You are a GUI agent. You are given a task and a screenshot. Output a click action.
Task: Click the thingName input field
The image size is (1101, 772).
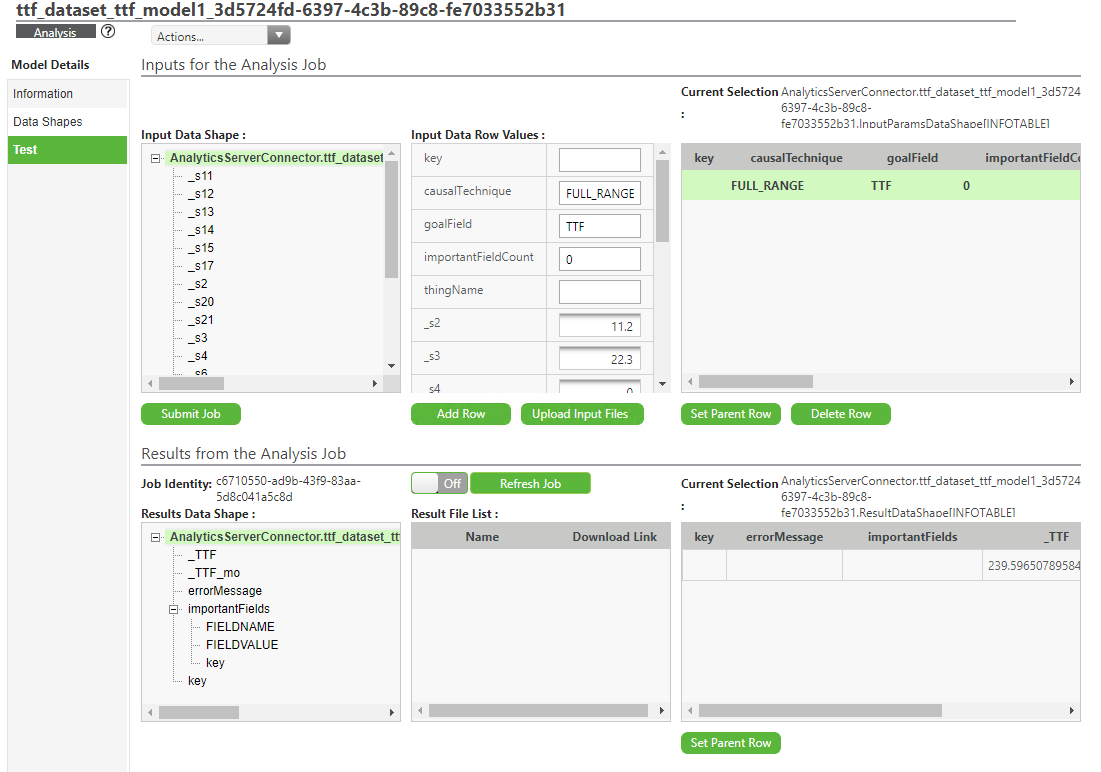pos(599,291)
